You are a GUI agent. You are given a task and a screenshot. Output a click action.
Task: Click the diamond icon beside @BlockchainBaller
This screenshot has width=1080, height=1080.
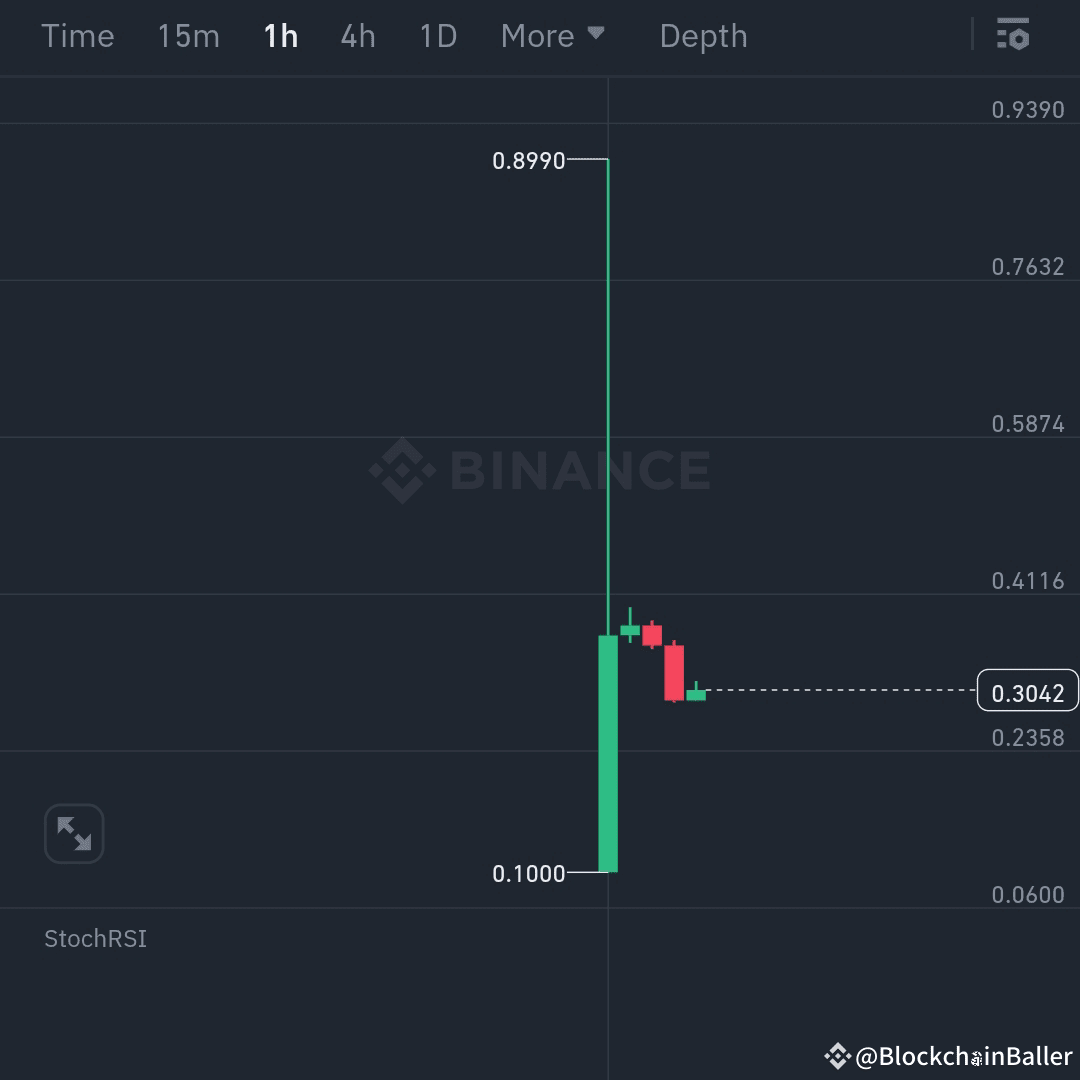point(838,1056)
